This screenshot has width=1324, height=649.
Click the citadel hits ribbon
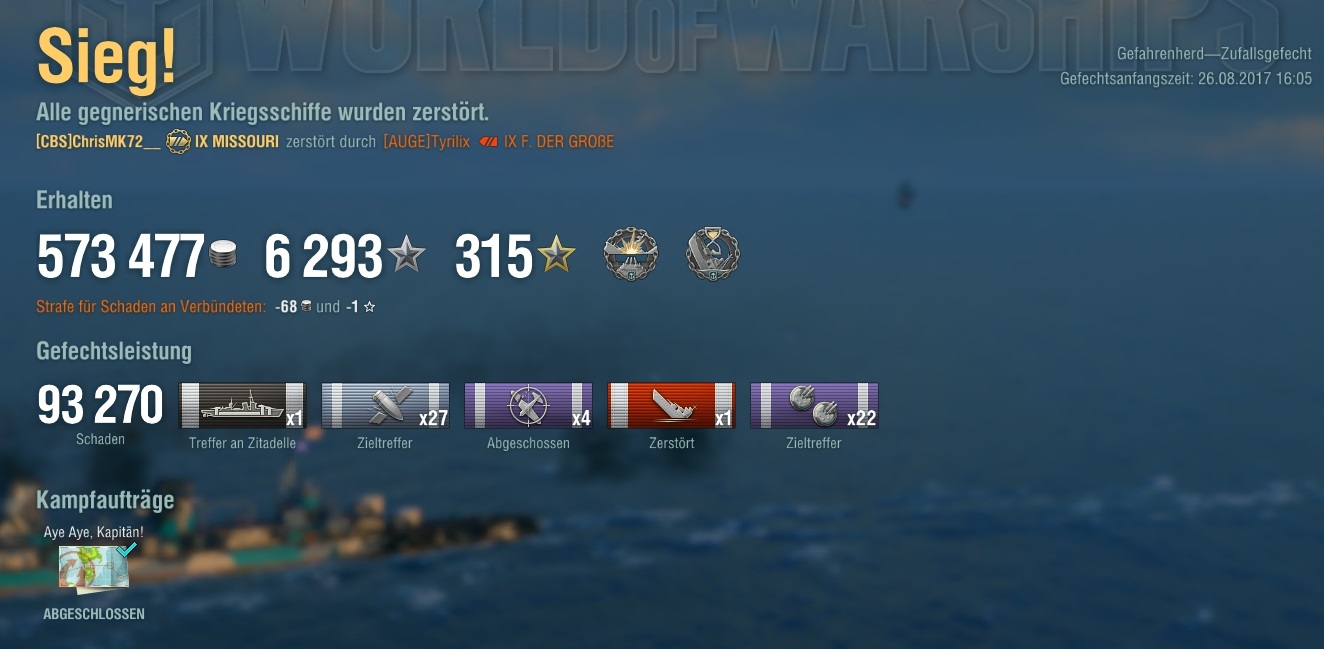(x=242, y=406)
